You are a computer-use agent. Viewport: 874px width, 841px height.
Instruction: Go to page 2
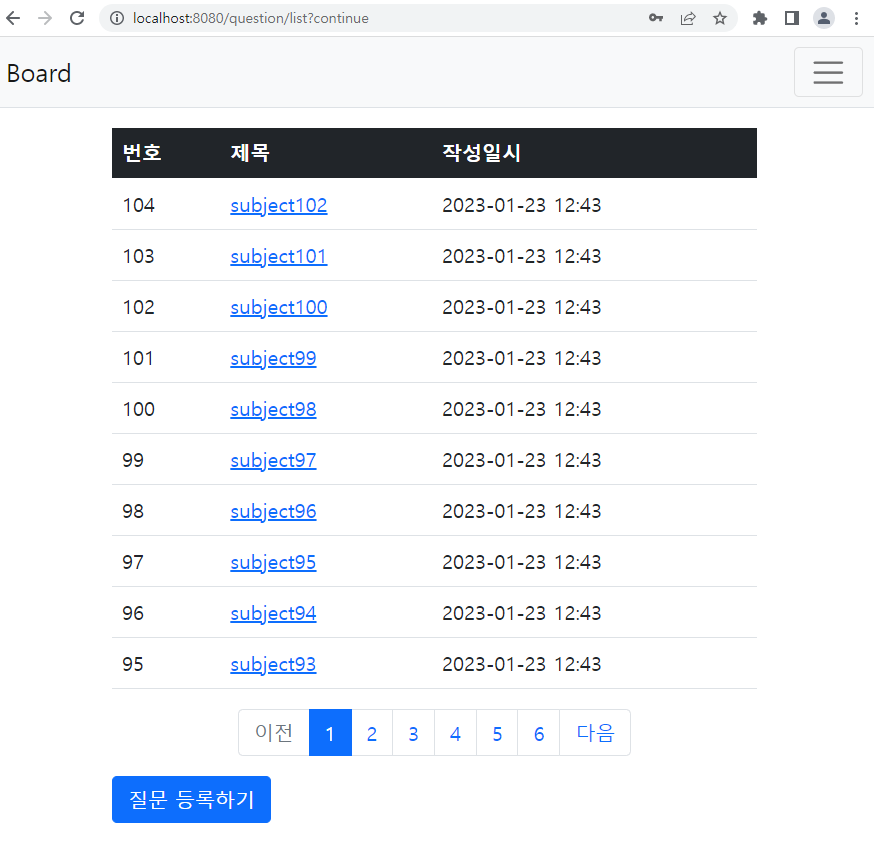tap(372, 732)
